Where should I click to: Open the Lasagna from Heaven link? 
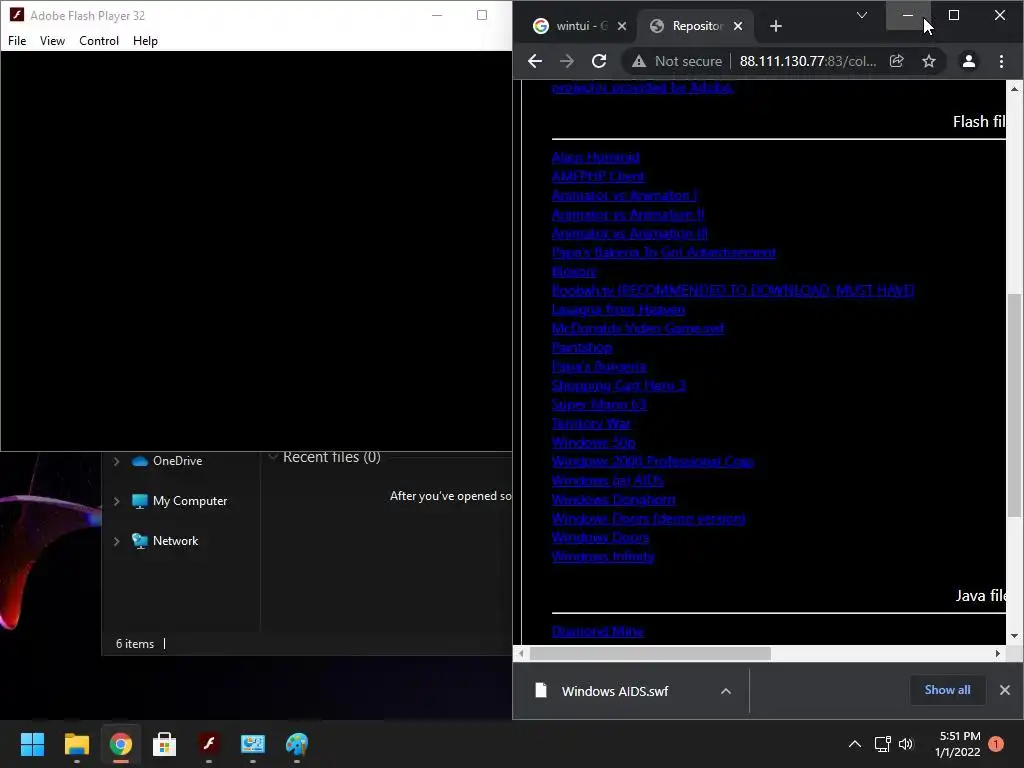point(618,310)
